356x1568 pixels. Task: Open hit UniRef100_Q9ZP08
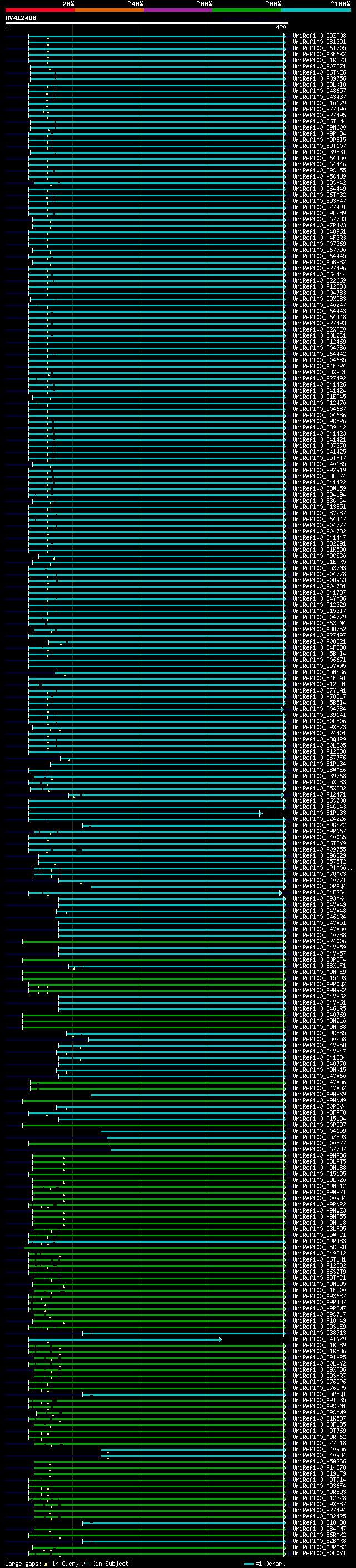[x=319, y=36]
